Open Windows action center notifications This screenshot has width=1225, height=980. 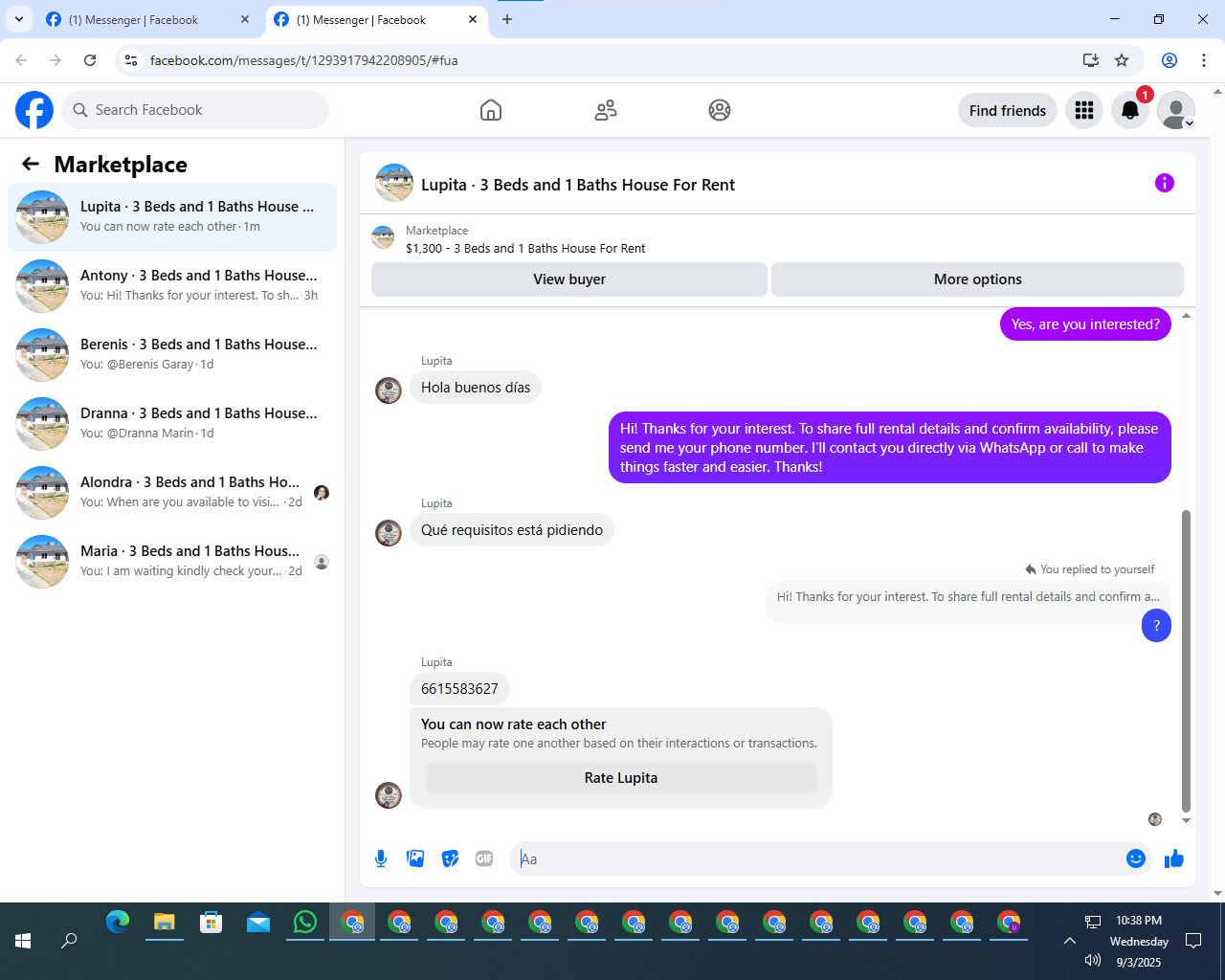(x=1193, y=941)
